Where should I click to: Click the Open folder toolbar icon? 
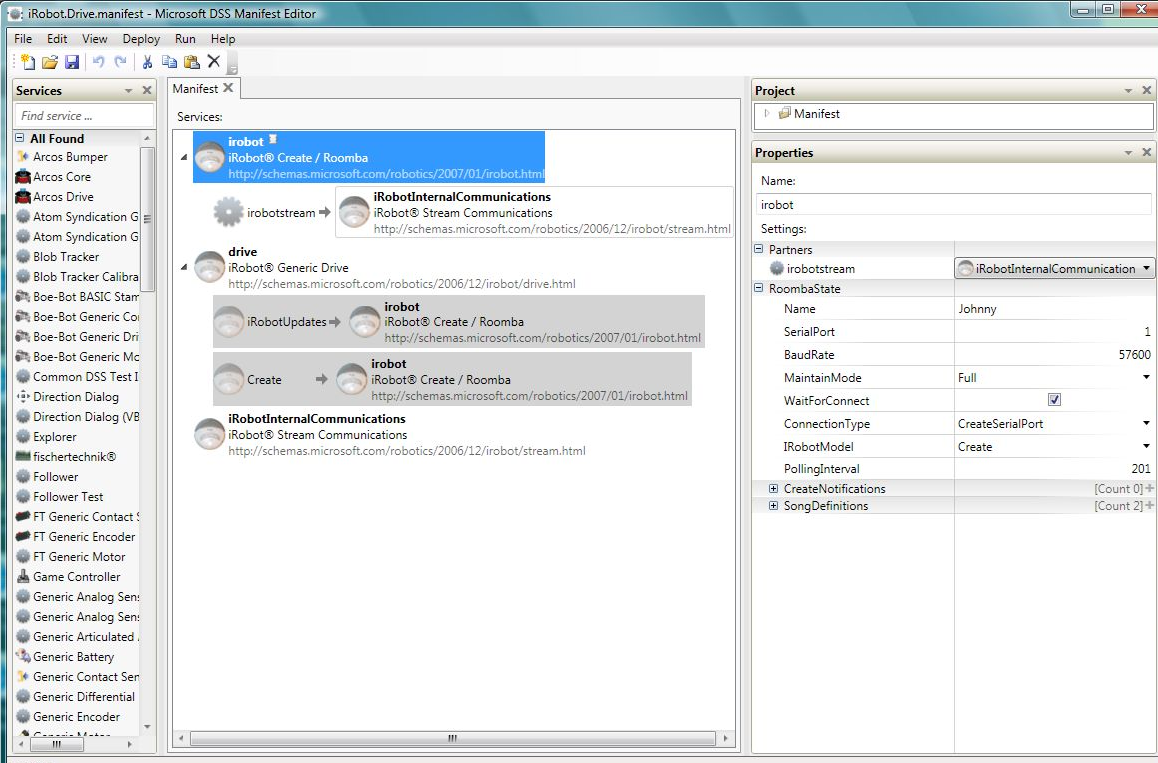point(49,62)
